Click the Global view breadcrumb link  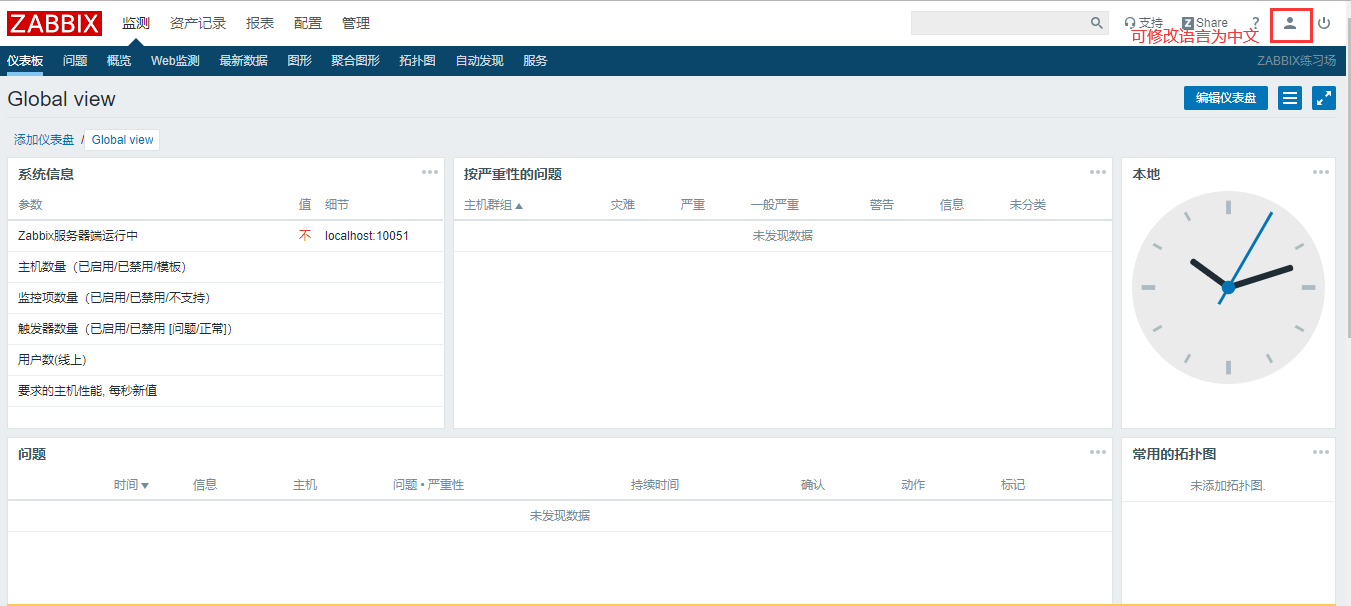(x=123, y=140)
